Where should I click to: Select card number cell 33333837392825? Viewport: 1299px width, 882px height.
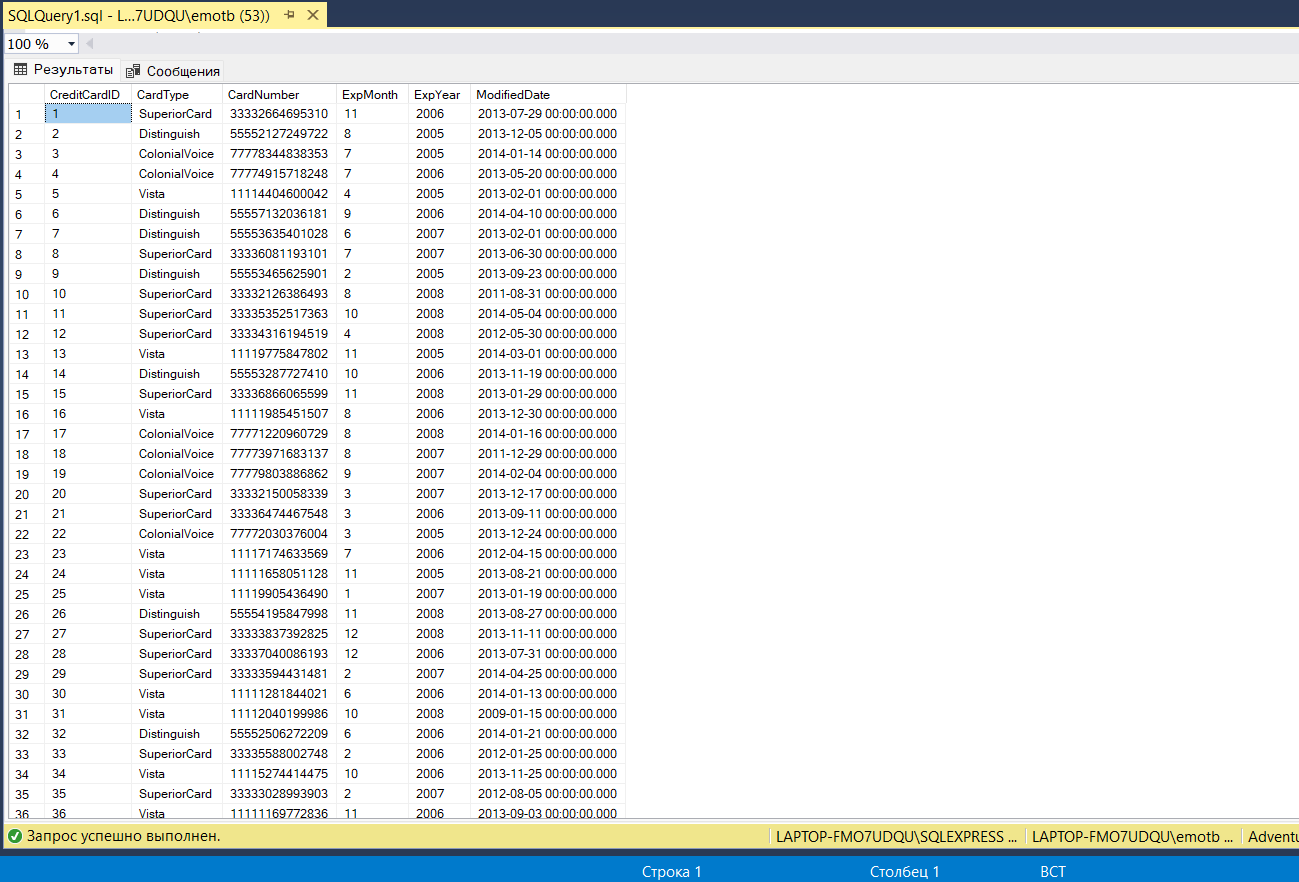tap(279, 634)
